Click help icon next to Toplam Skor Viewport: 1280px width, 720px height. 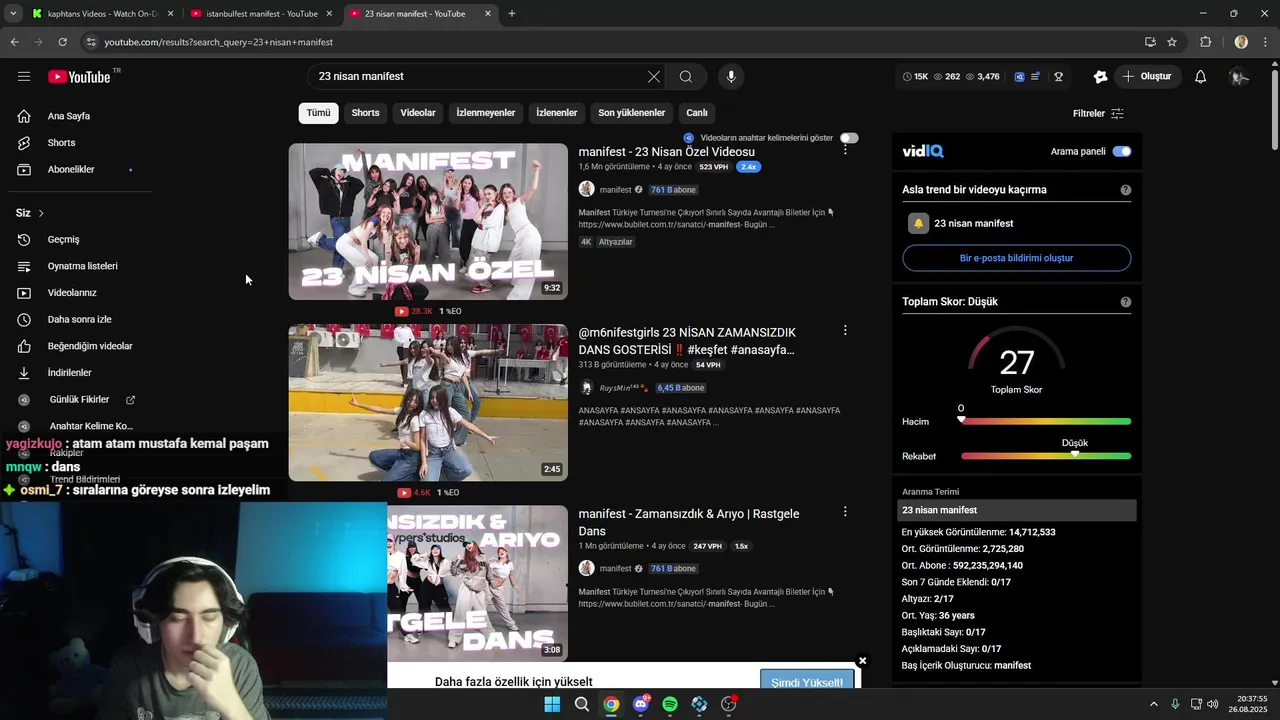pos(1126,302)
